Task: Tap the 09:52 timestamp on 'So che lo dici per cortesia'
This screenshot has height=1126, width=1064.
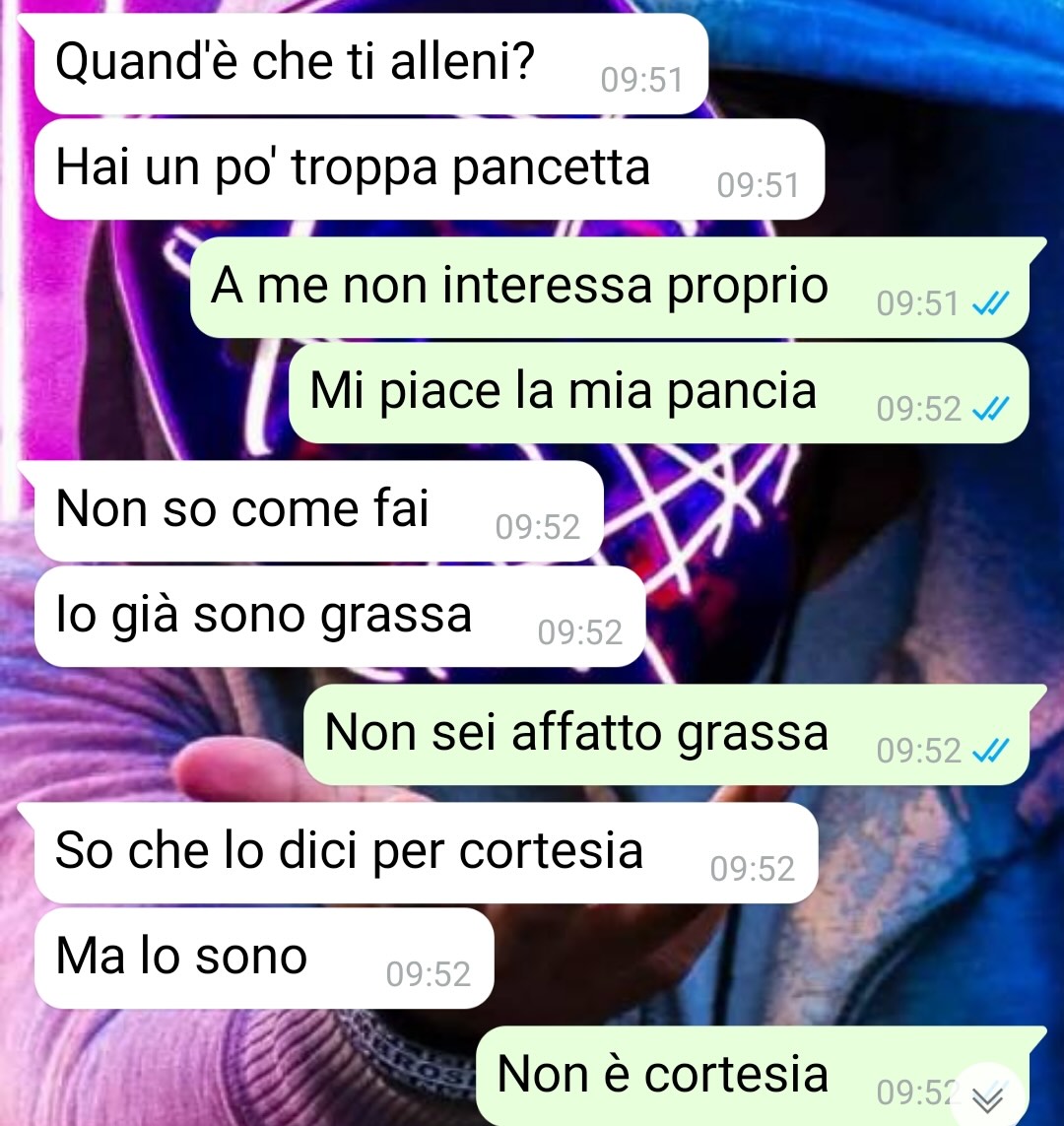Action: pos(752,869)
